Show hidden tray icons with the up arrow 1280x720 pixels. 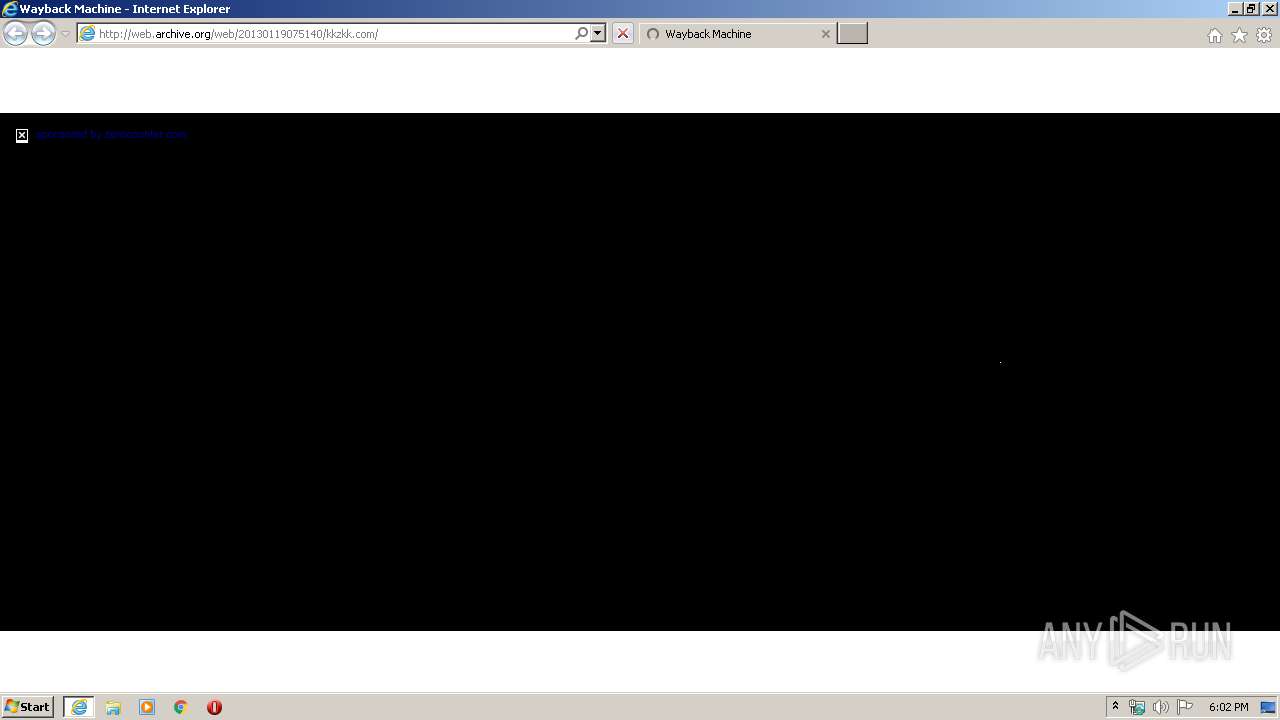(1116, 707)
